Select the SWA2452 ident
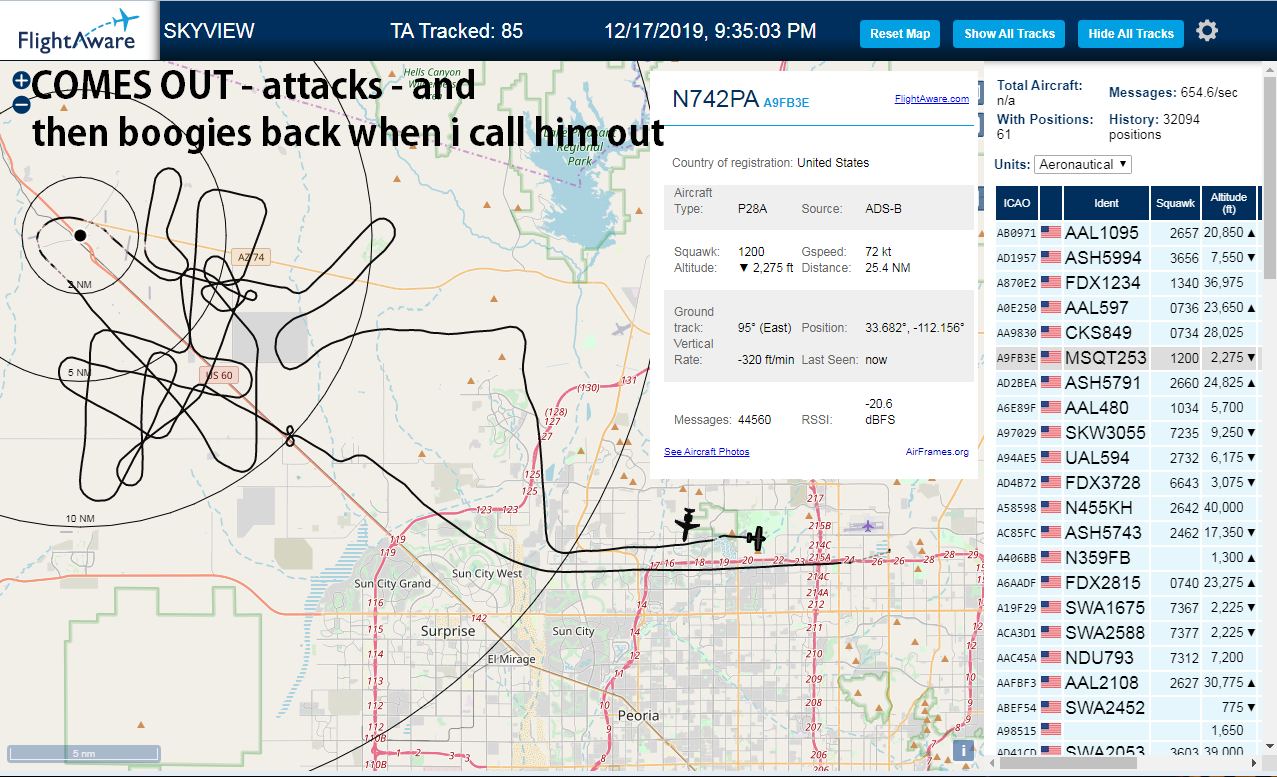 tap(1105, 708)
